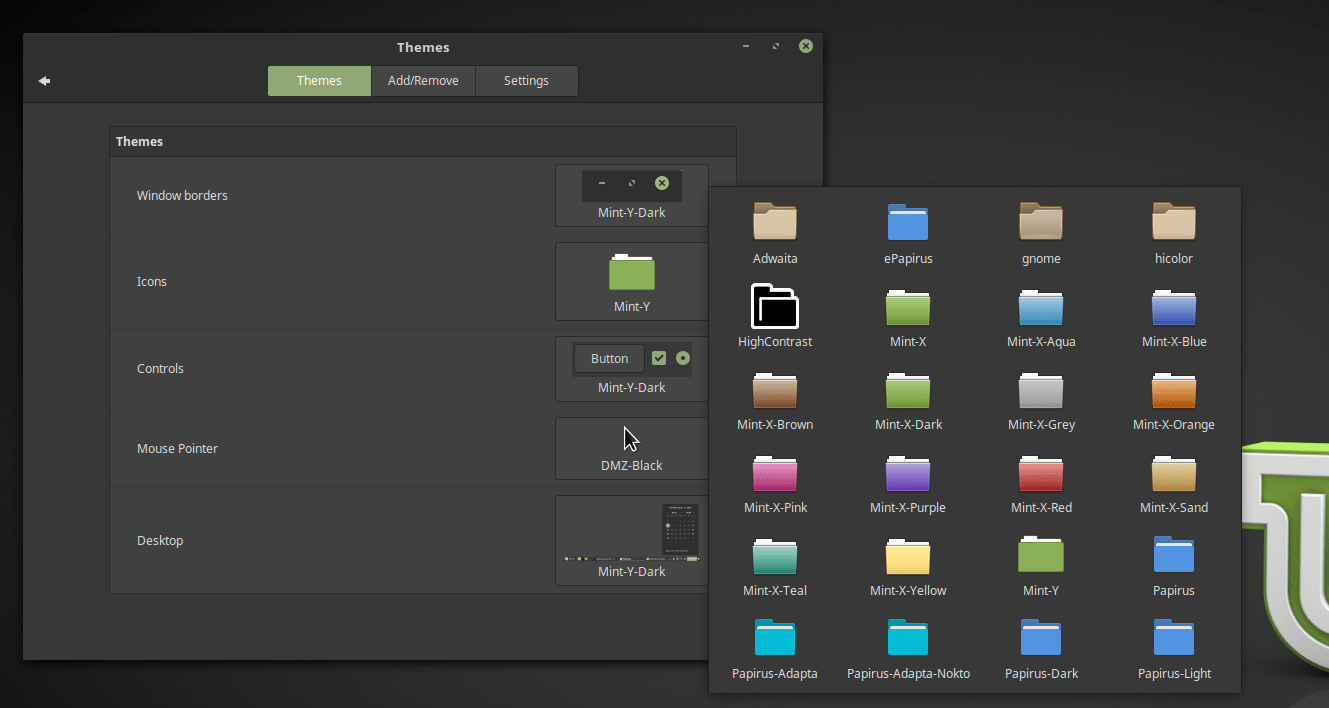Open the DMZ-Black mouse pointer selector

pyautogui.click(x=631, y=448)
